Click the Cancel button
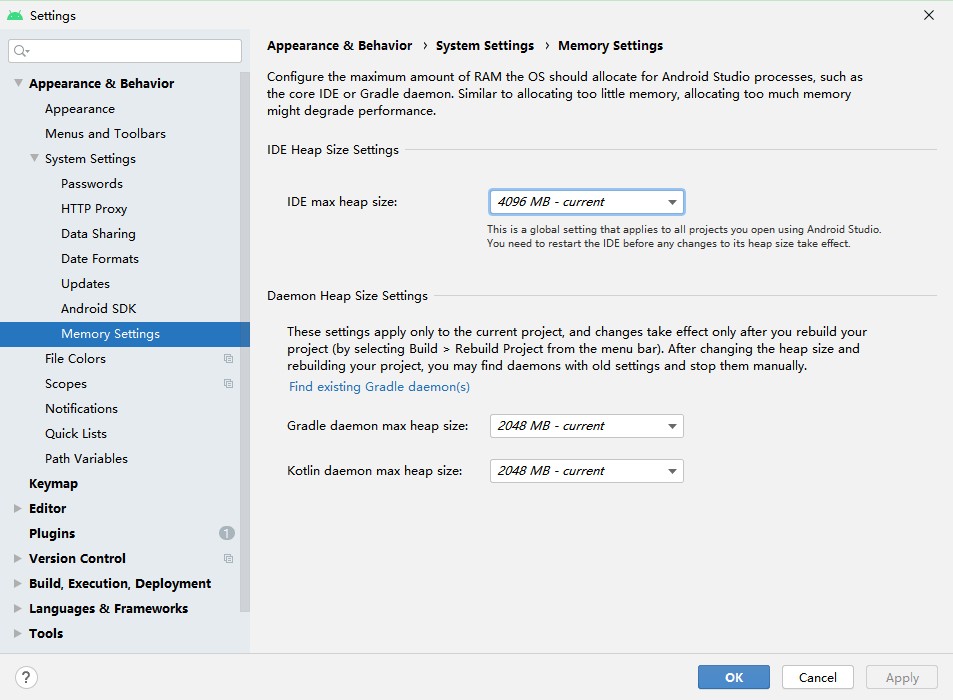Screen dimensions: 953x700 817,678
